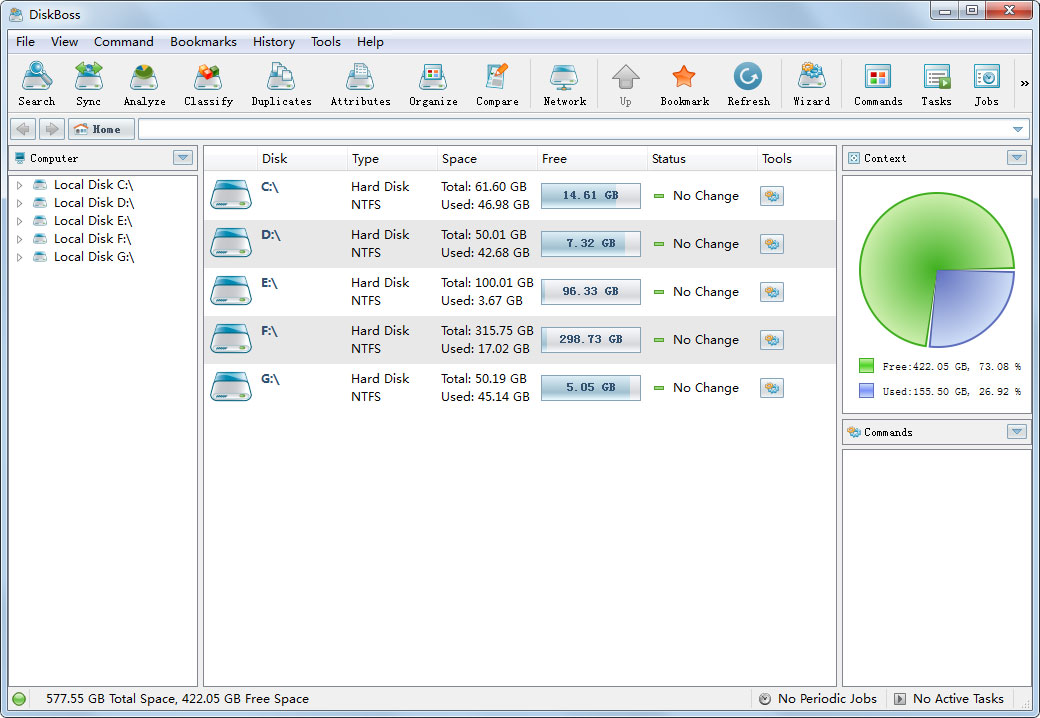1040x718 pixels.
Task: Launch the Analyze disk tool
Action: tap(144, 84)
